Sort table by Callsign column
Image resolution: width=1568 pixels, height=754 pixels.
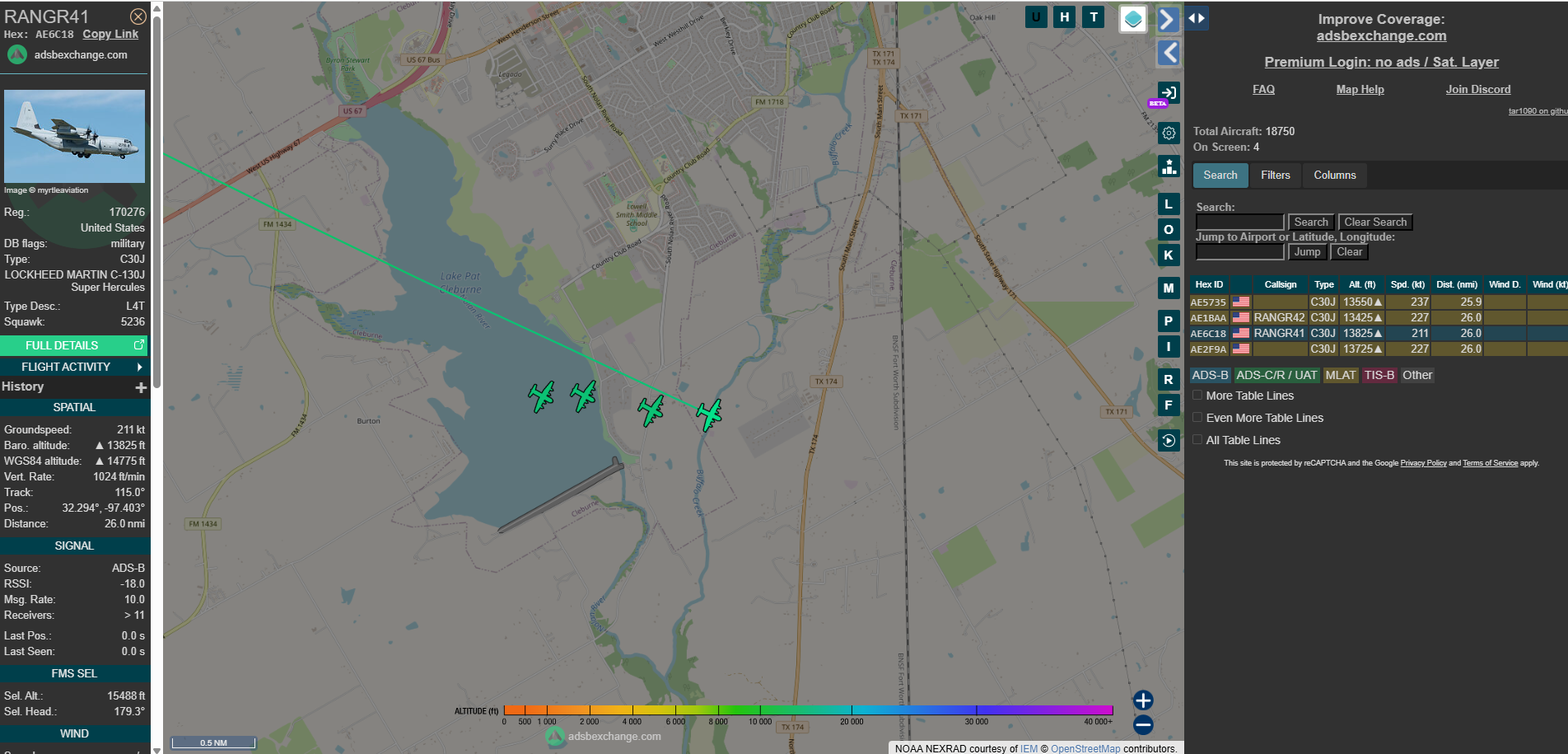(1281, 284)
